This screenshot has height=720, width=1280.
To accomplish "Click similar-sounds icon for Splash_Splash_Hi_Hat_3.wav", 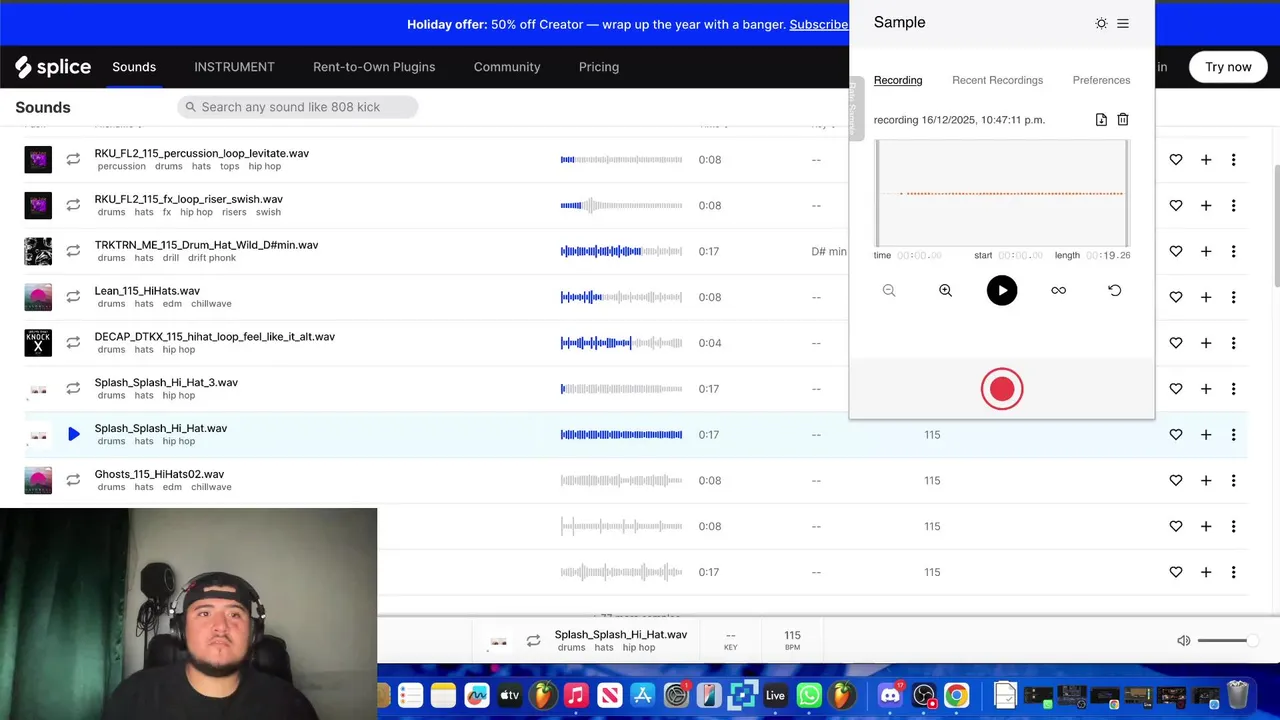I will coord(73,388).
